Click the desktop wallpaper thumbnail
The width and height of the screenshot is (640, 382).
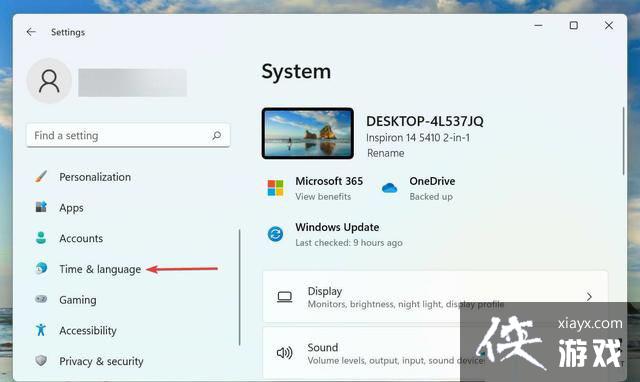coord(308,133)
